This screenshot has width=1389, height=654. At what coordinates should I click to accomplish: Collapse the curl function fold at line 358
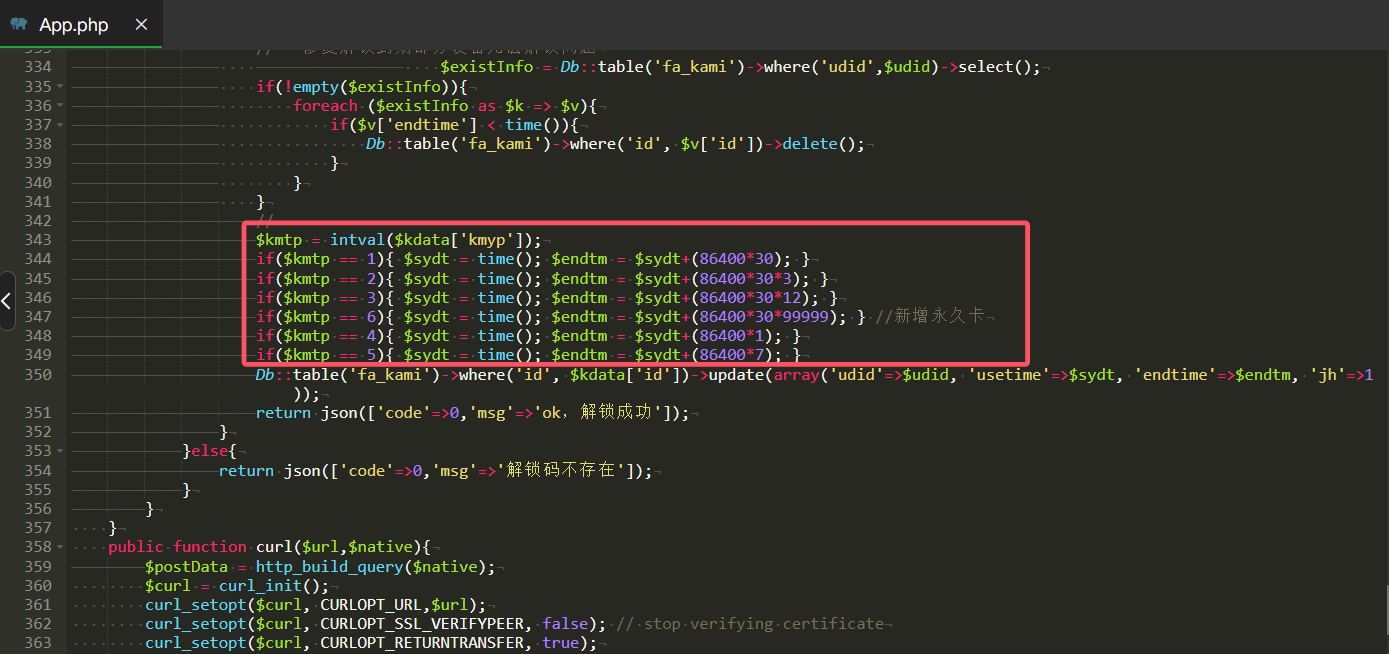pos(59,547)
